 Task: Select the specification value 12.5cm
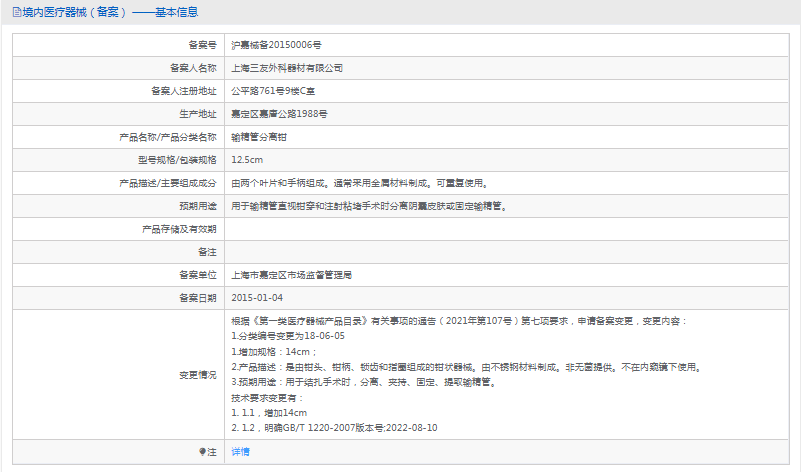click(x=247, y=160)
